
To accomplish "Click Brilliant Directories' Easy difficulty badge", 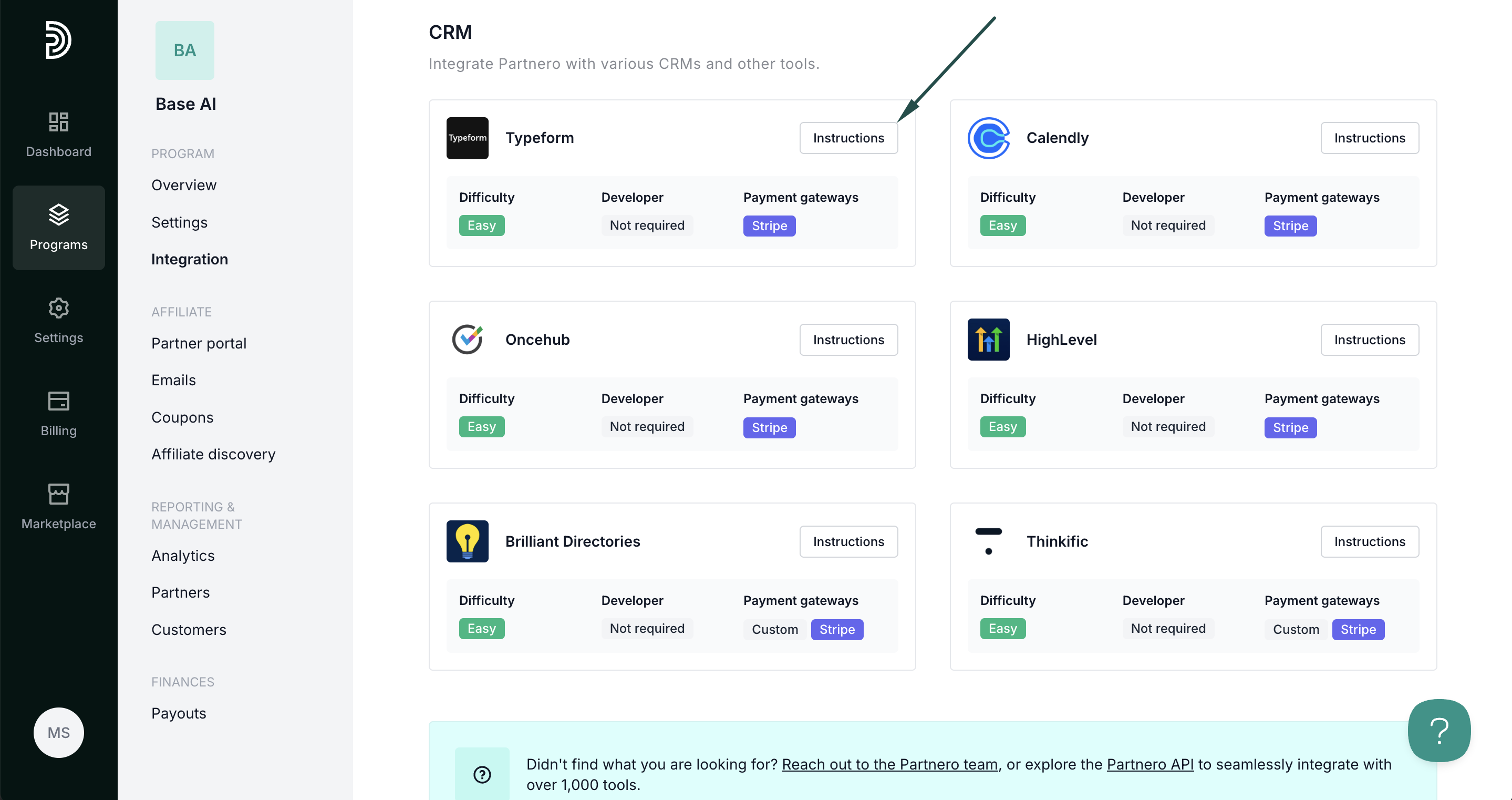I will (x=481, y=628).
